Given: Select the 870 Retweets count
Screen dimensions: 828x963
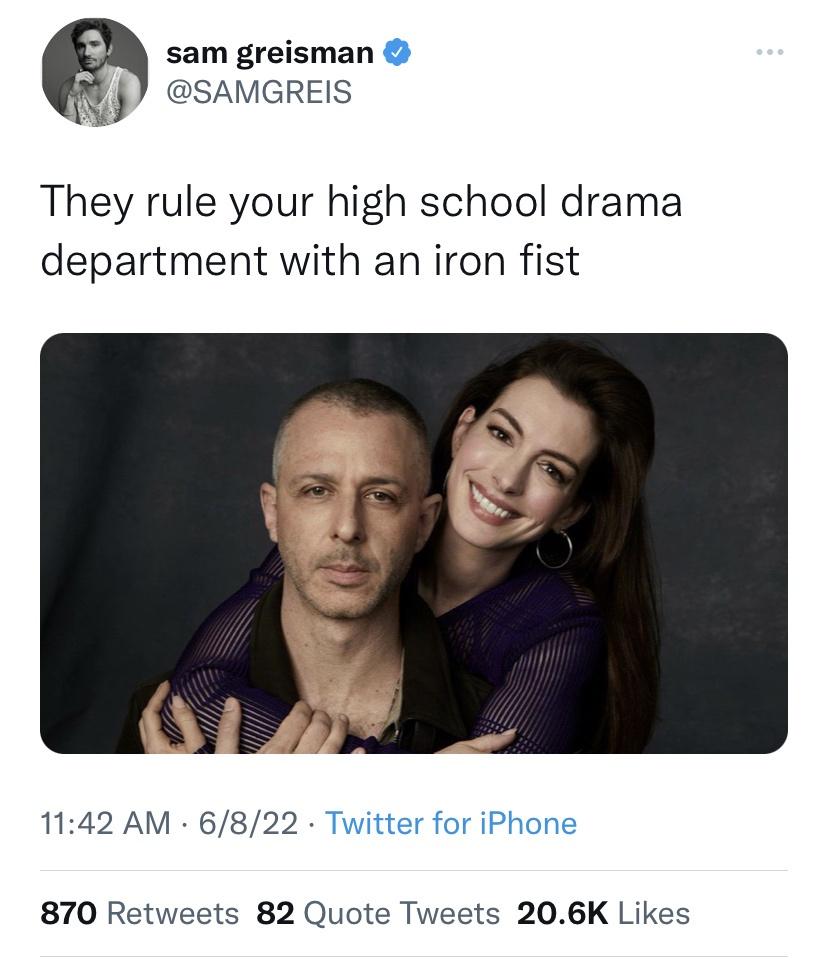Looking at the screenshot, I should click(x=138, y=913).
